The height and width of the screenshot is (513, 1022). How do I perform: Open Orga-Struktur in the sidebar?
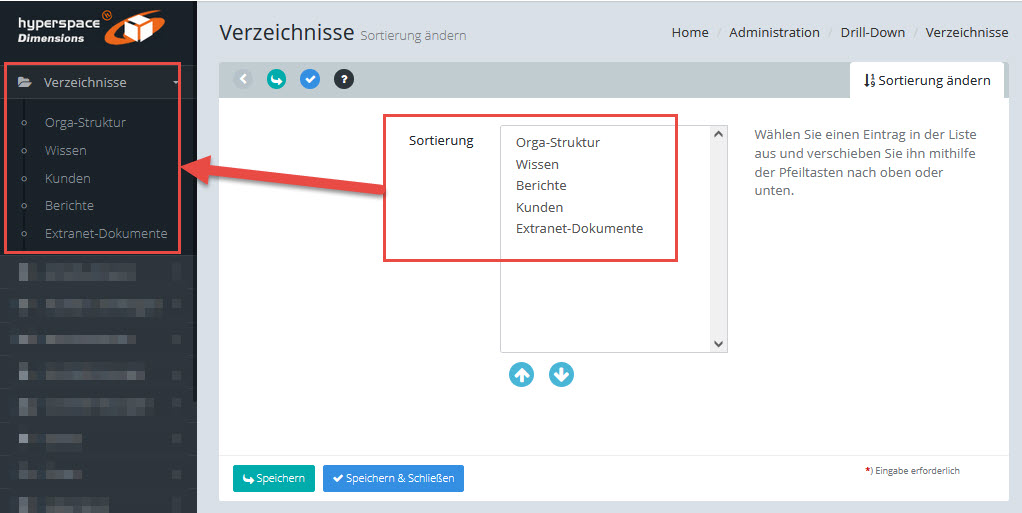click(x=85, y=123)
